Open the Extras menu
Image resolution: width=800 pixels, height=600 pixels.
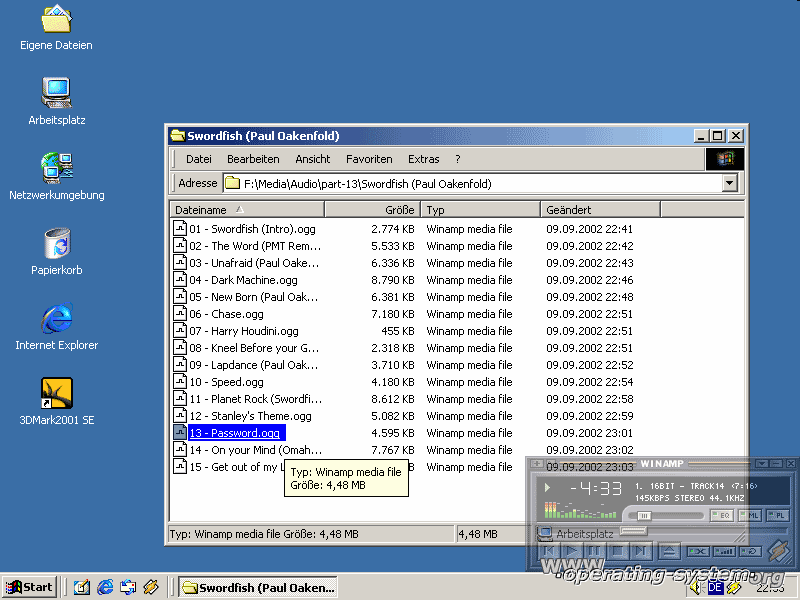(423, 159)
